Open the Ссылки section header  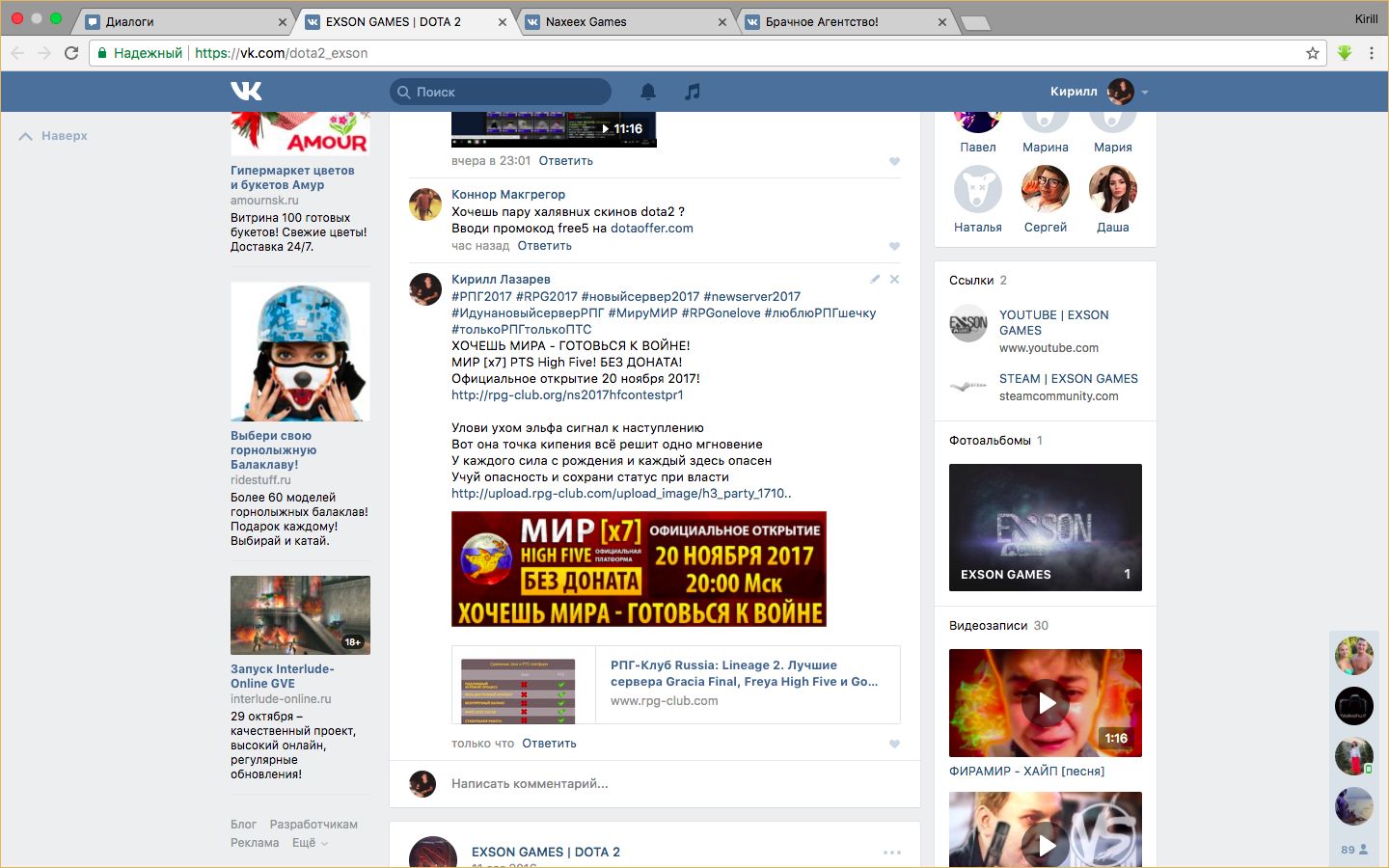pos(971,281)
